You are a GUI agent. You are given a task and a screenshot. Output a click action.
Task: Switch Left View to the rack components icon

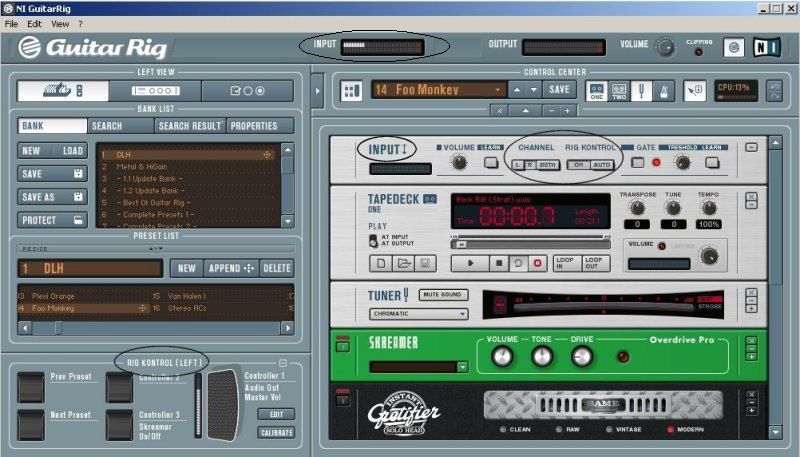155,91
